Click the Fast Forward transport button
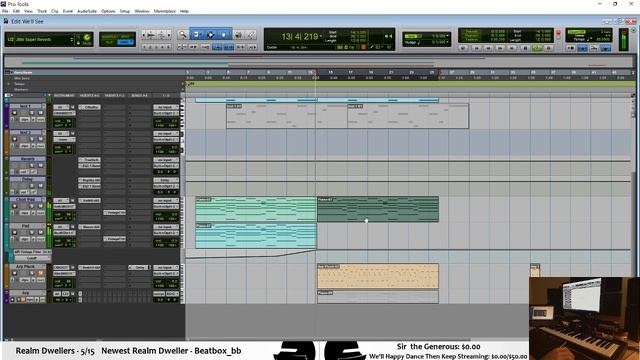 500,48
